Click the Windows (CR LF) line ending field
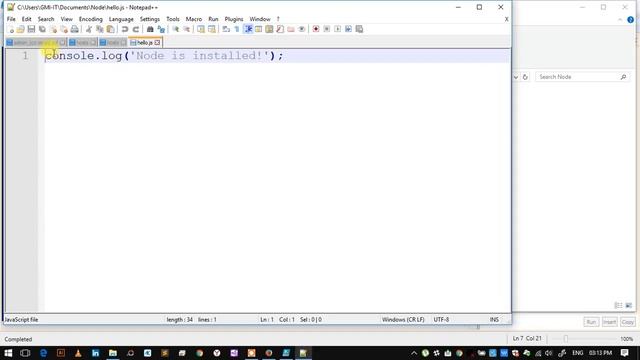This screenshot has height=360, width=640. click(403, 320)
